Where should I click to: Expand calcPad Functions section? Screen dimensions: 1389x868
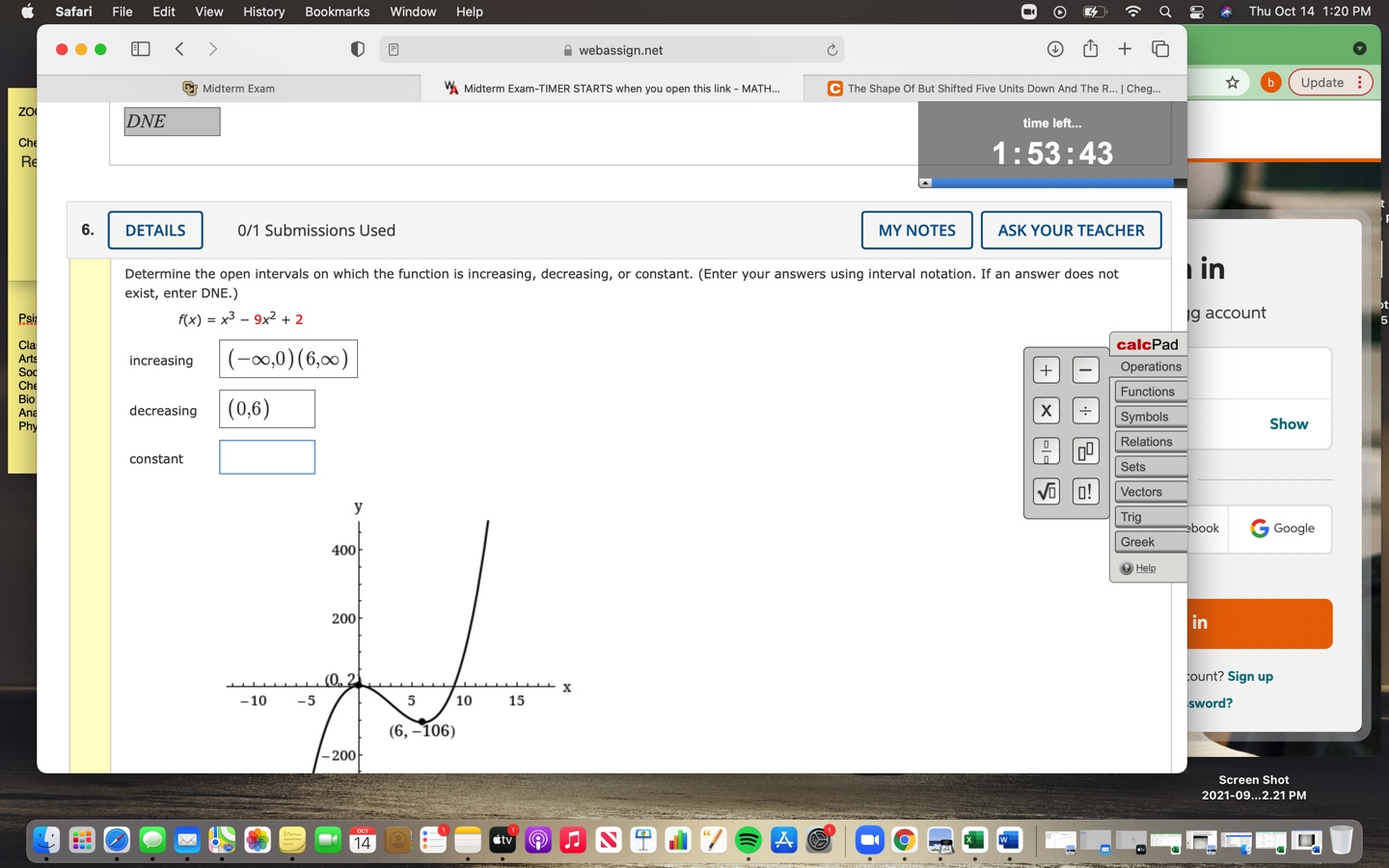coord(1150,392)
